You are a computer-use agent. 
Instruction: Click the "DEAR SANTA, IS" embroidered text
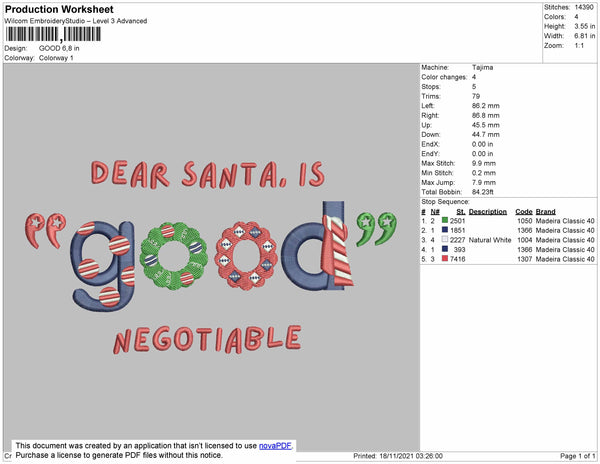(208, 175)
